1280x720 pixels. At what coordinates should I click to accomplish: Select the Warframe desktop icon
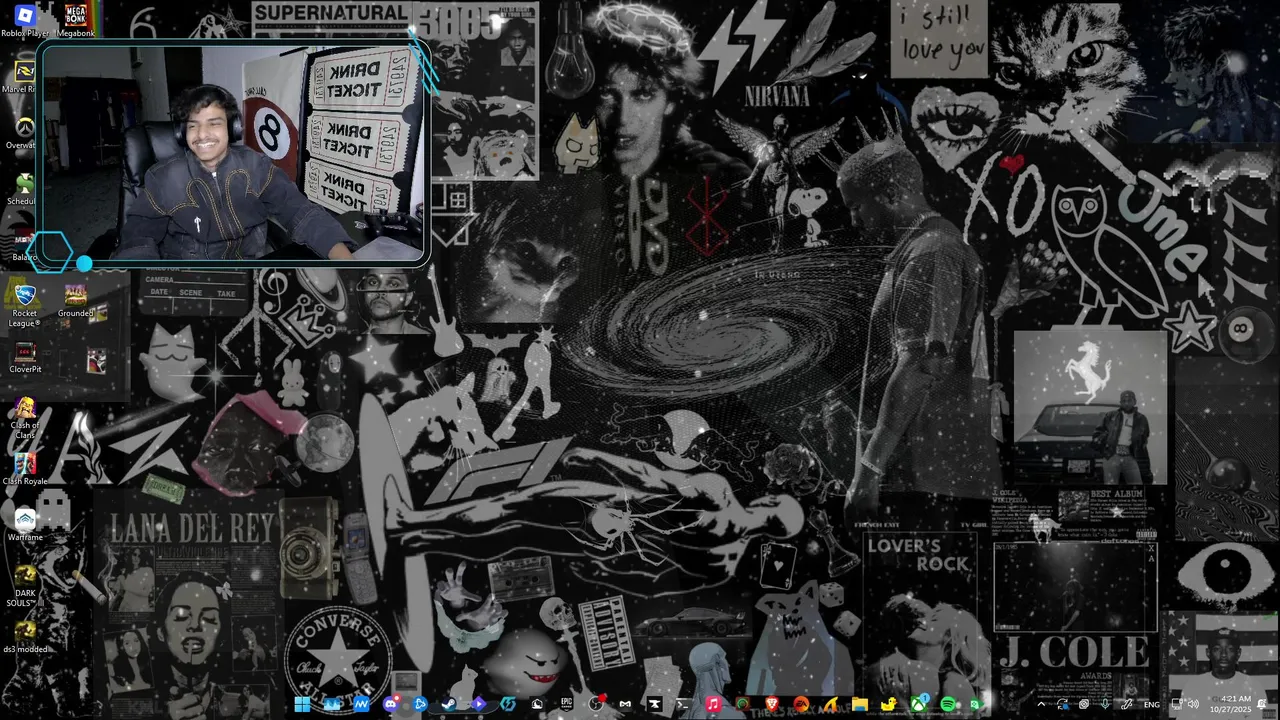25,525
